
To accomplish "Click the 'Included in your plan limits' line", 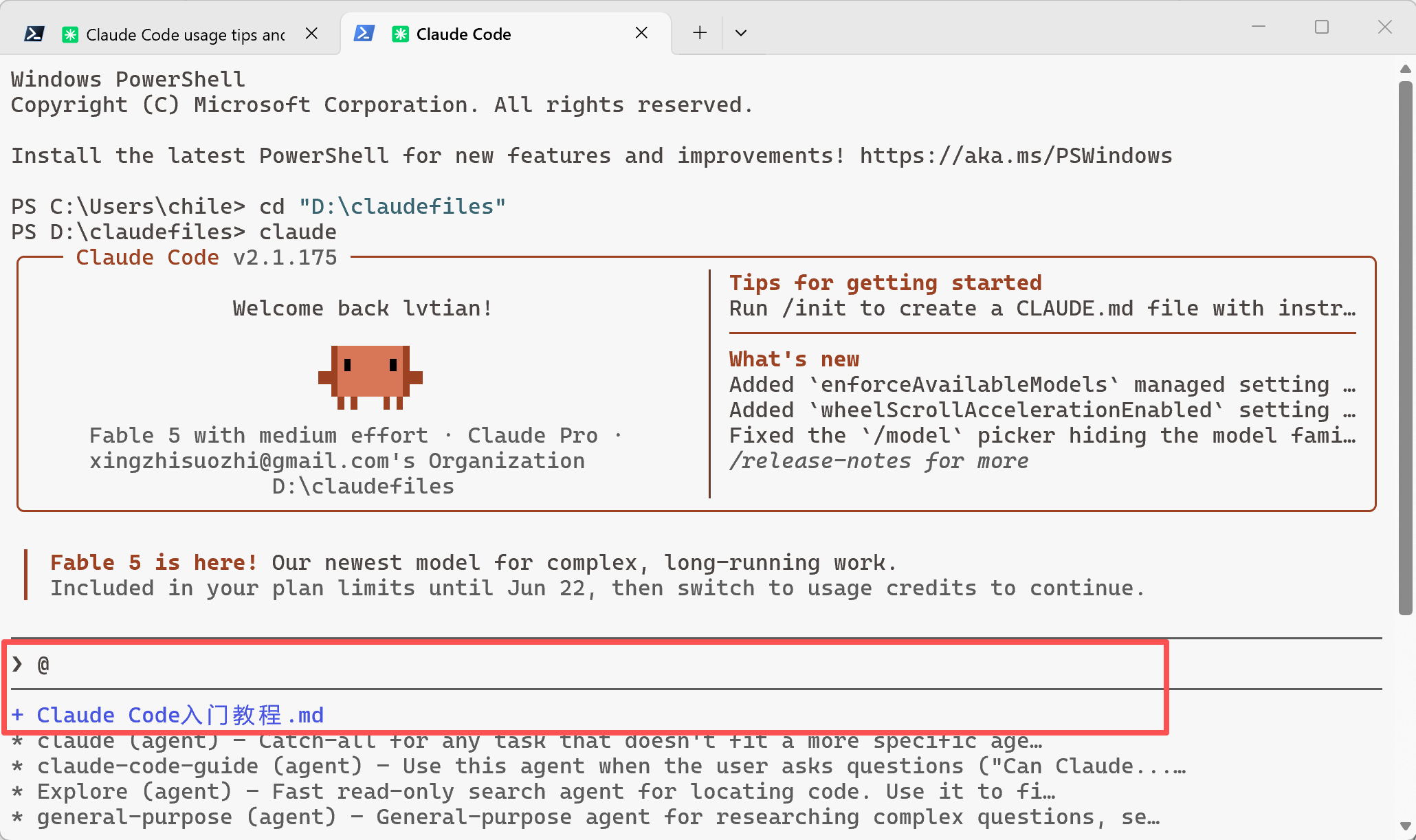I will click(x=597, y=588).
